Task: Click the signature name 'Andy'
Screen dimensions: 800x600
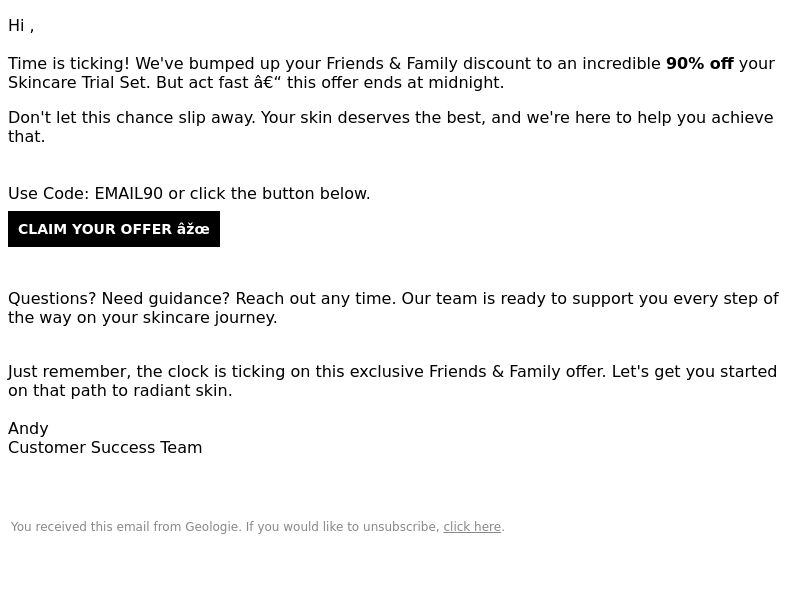Action: pos(28,429)
